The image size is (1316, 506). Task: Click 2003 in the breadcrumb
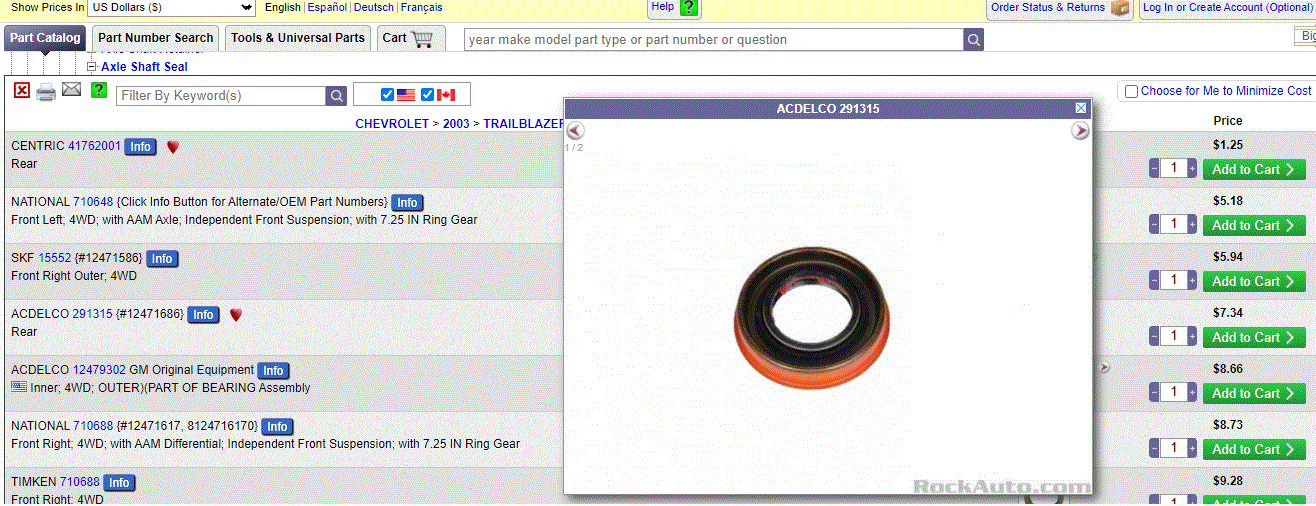(456, 124)
